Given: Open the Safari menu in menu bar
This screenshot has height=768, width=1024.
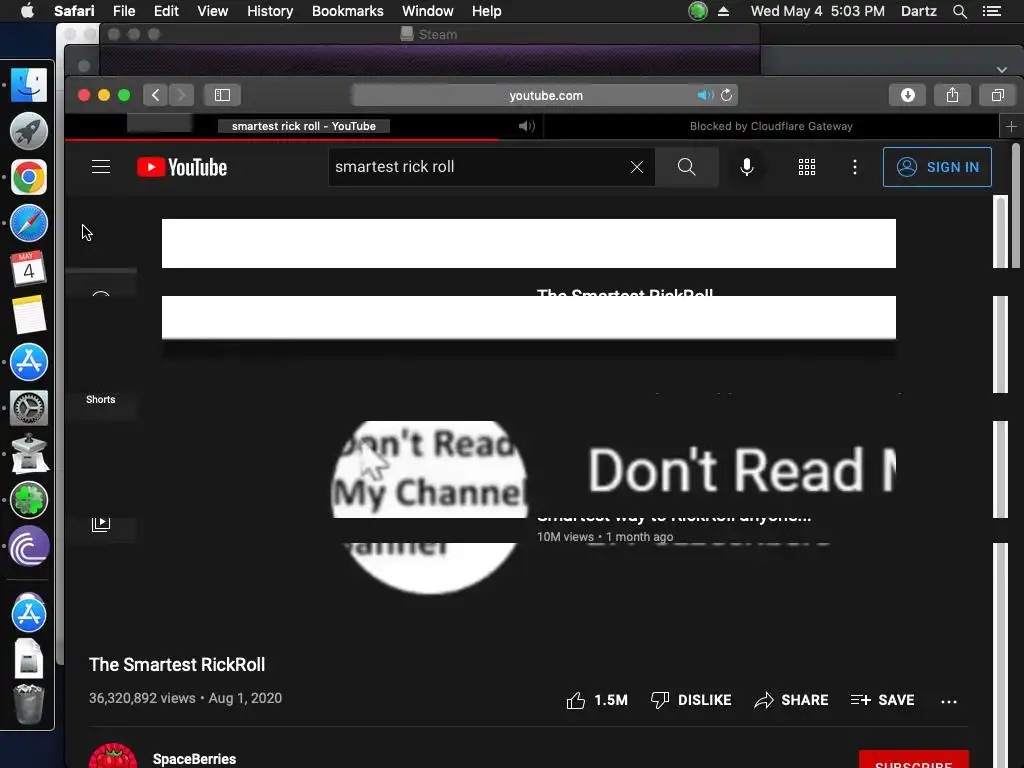Looking at the screenshot, I should pos(74,11).
